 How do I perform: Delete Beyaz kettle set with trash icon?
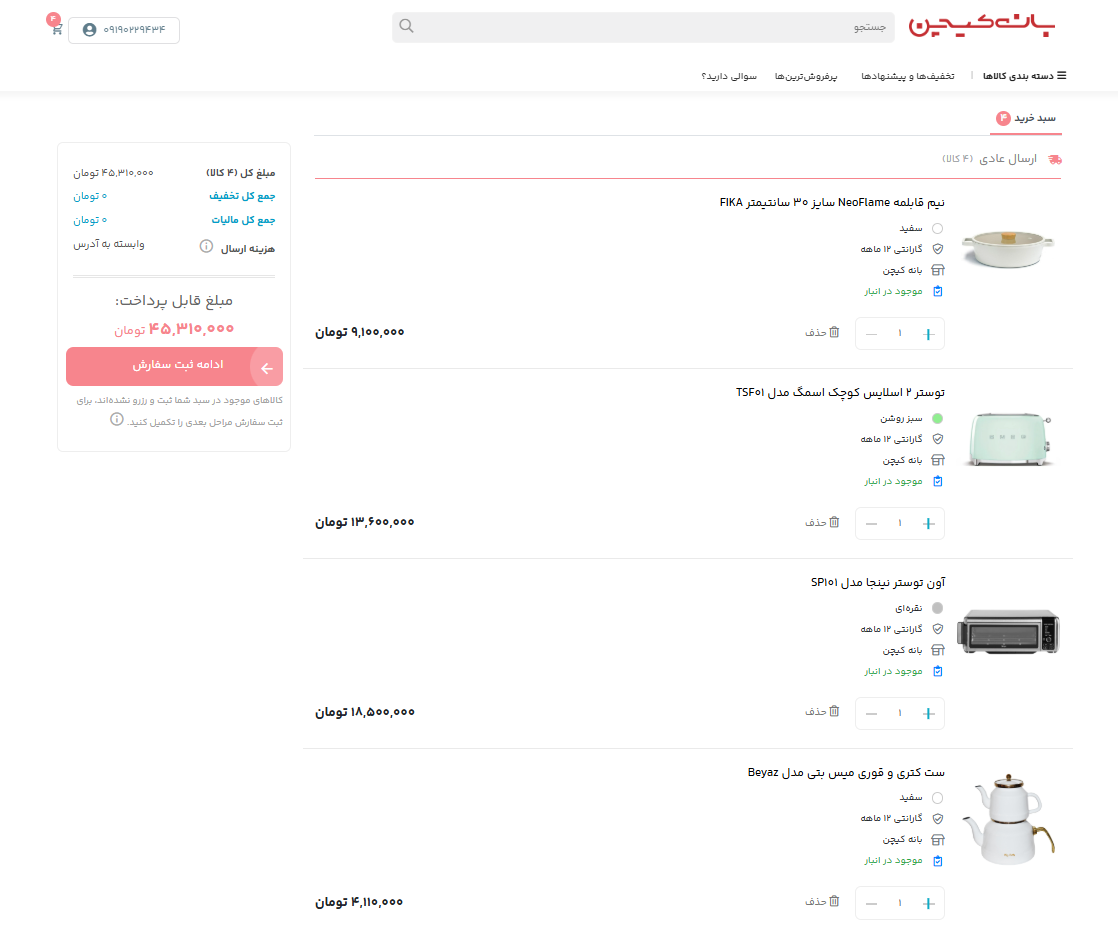click(x=834, y=902)
